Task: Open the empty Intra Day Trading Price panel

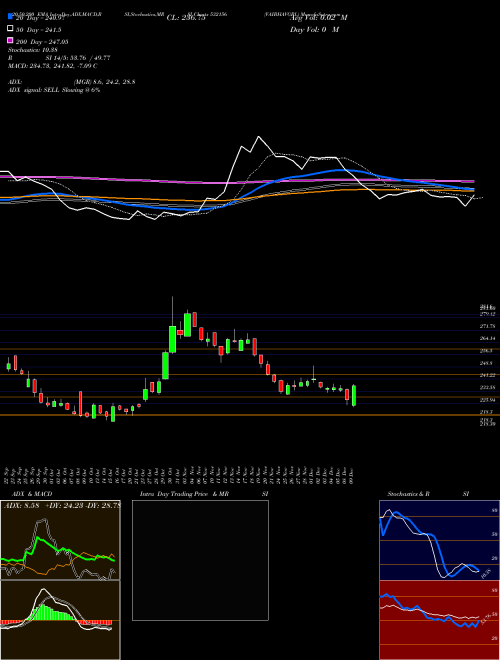Action: point(200,560)
